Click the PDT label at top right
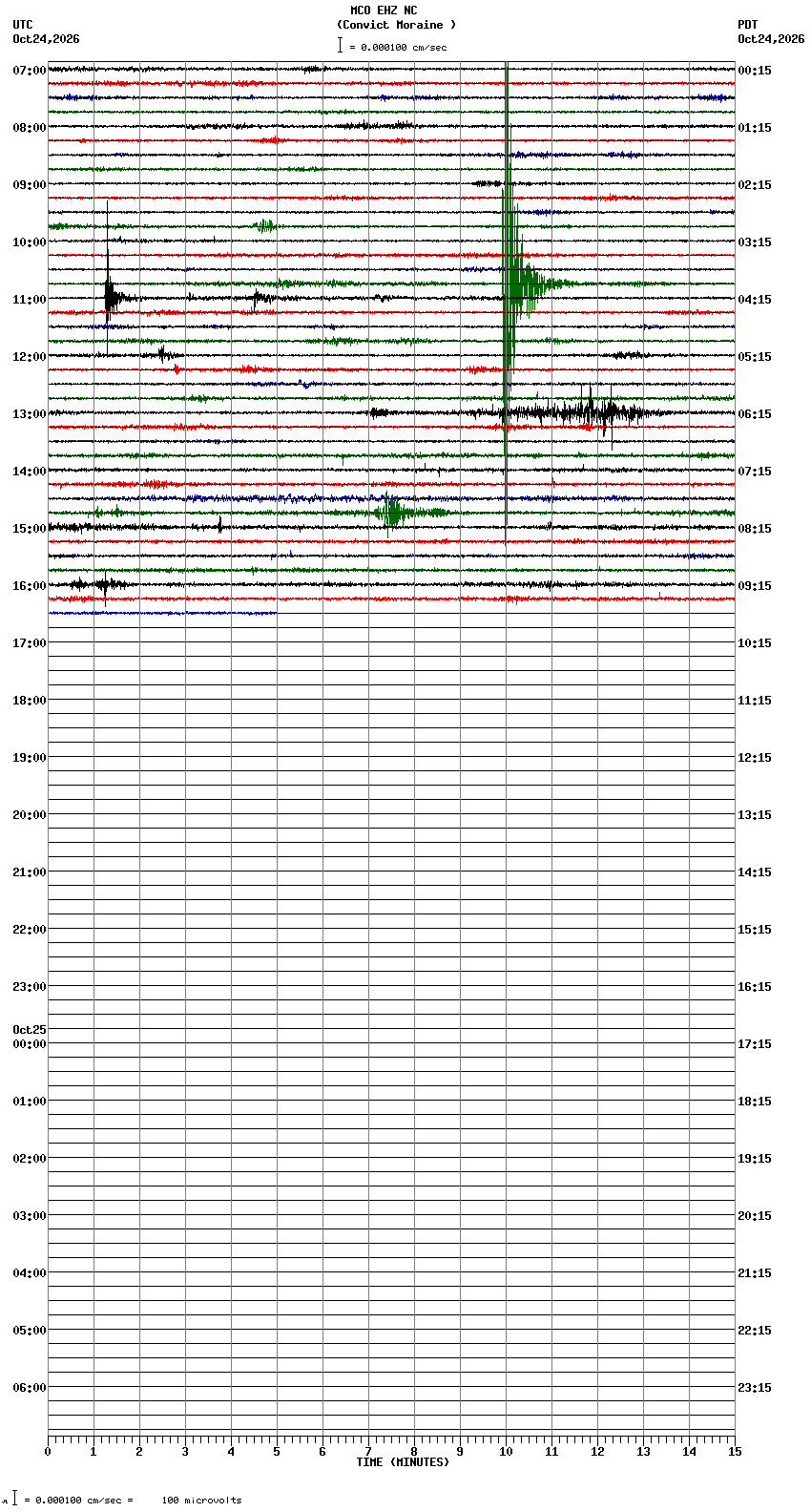The height and width of the screenshot is (1512, 811). (747, 25)
